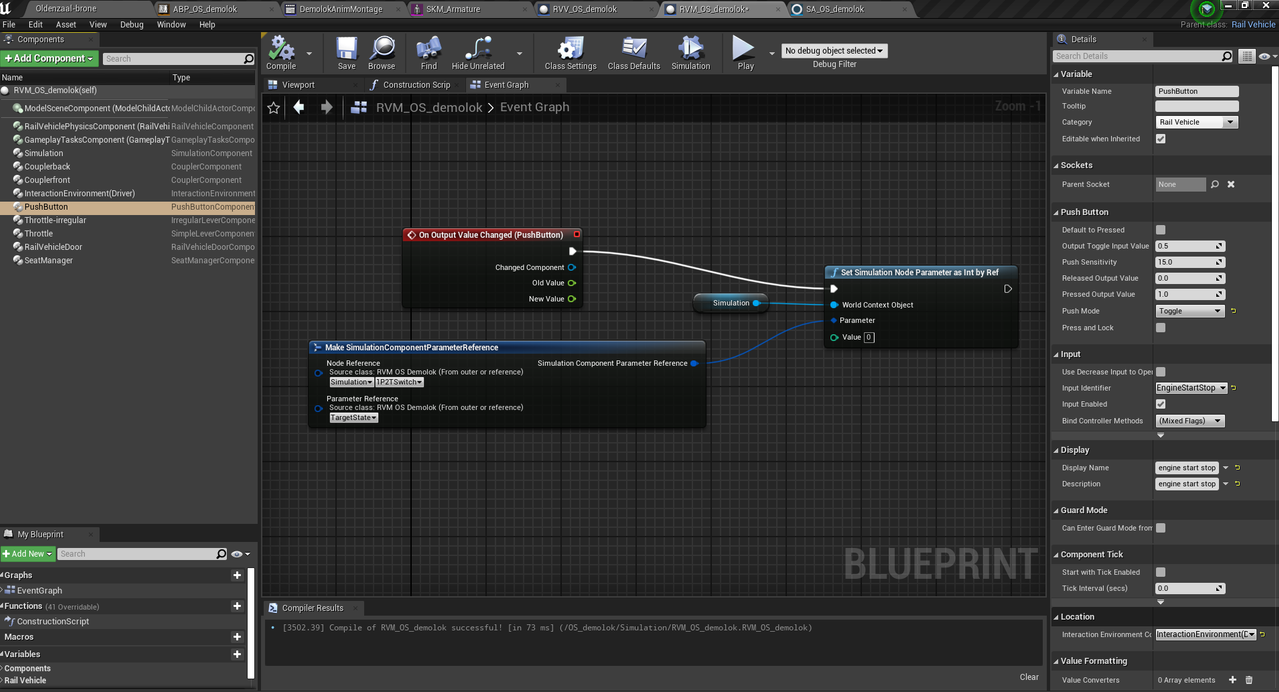The width and height of the screenshot is (1279, 692).
Task: Start Simulation from the toolbar
Action: pyautogui.click(x=690, y=50)
